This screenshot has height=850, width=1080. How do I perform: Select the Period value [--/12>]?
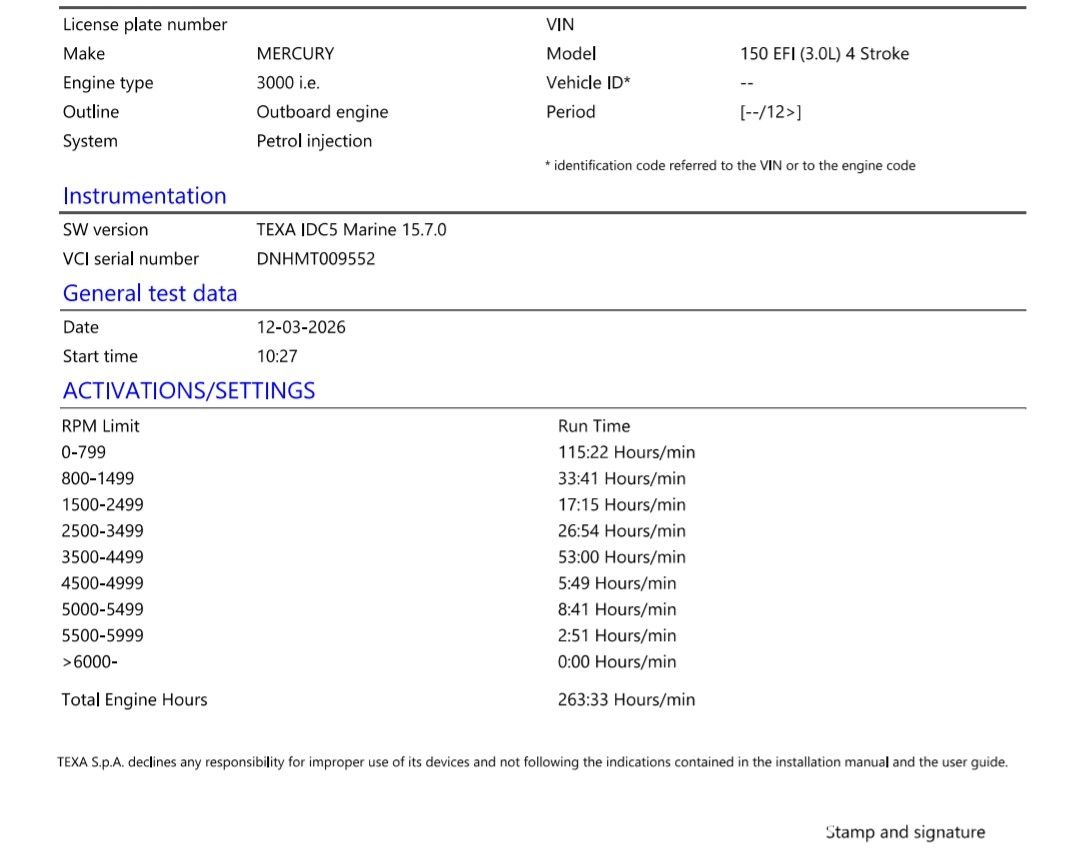(x=770, y=112)
